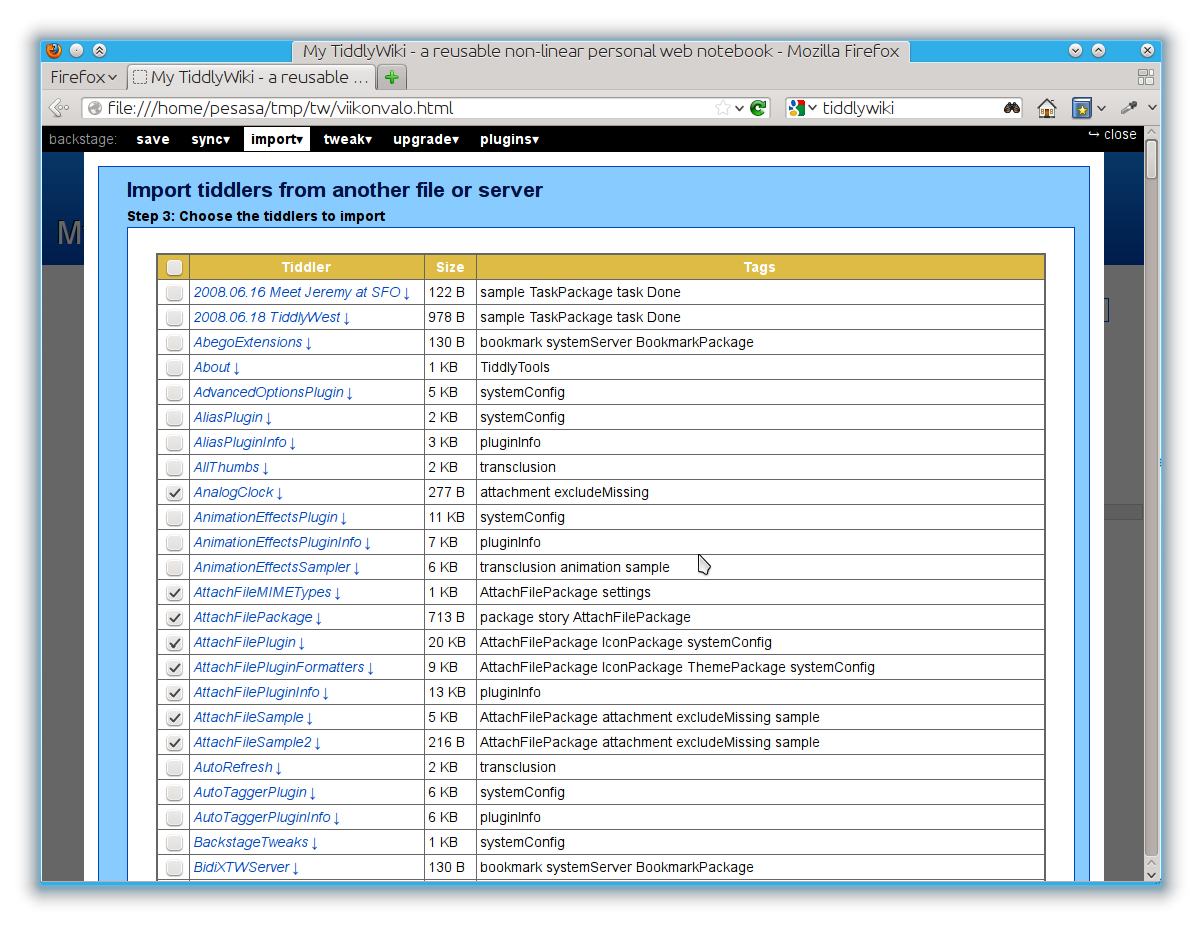Check the AutoTaggerPlugin checkbox

174,792
